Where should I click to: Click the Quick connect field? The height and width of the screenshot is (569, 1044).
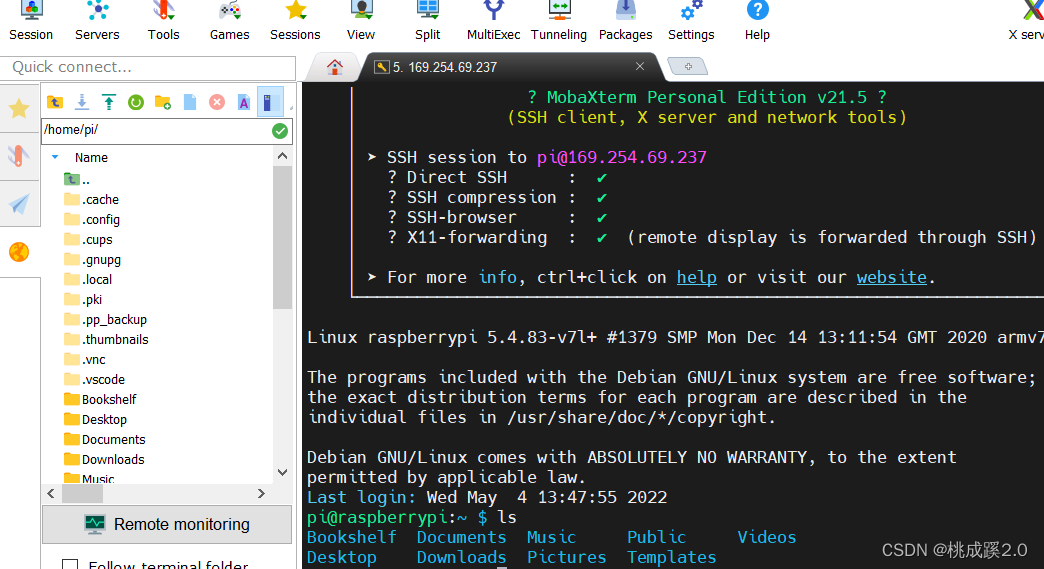[148, 67]
